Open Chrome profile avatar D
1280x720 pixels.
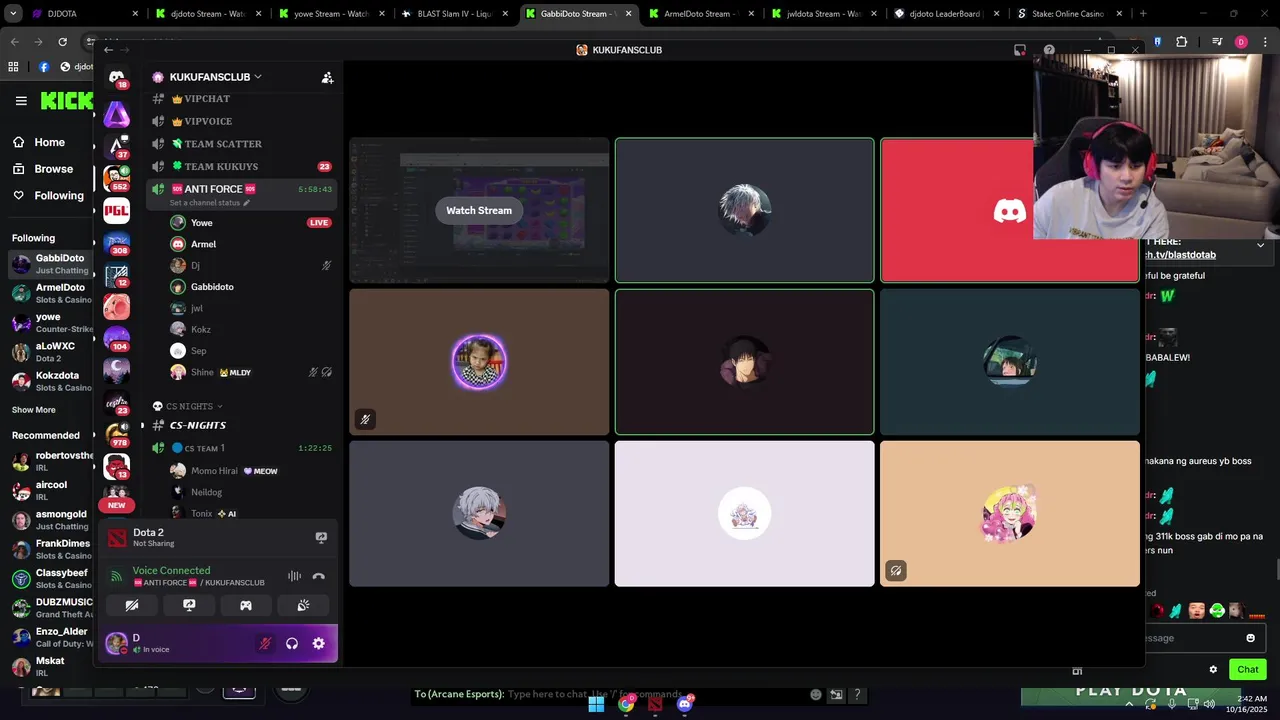pos(1241,42)
